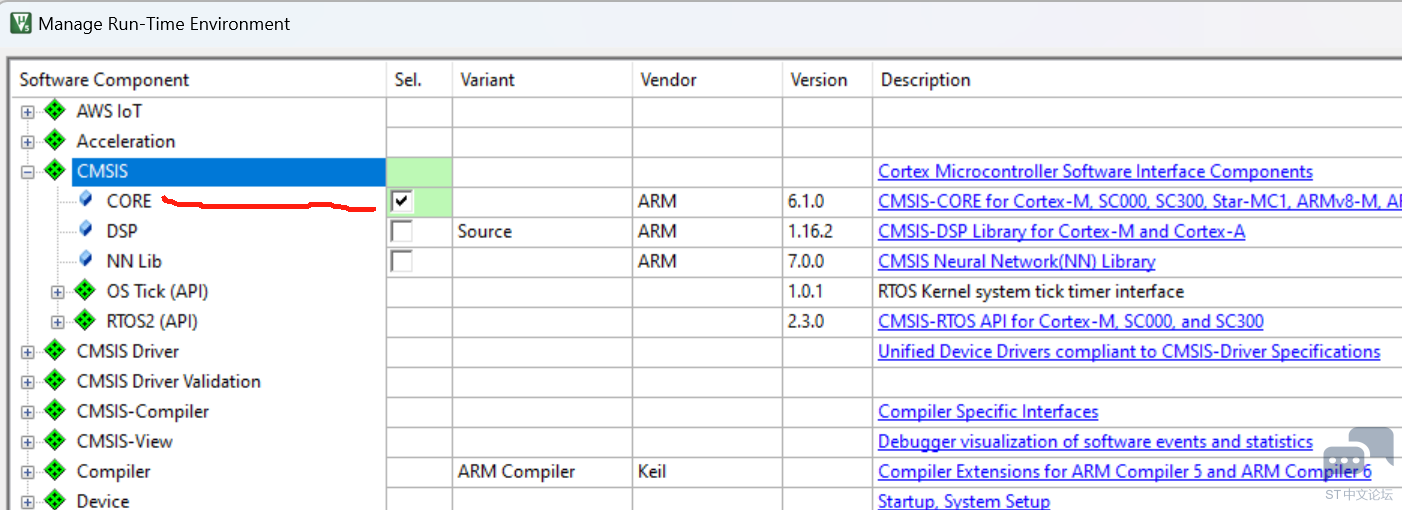The width and height of the screenshot is (1402, 510).
Task: Click the CORE version value 6.1.0
Action: pyautogui.click(x=806, y=201)
